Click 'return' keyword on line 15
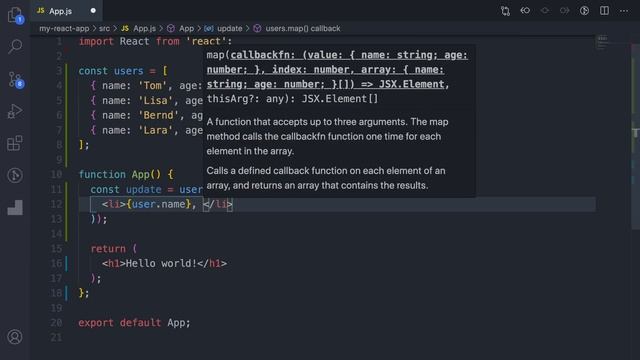This screenshot has height=360, width=640. [108, 249]
